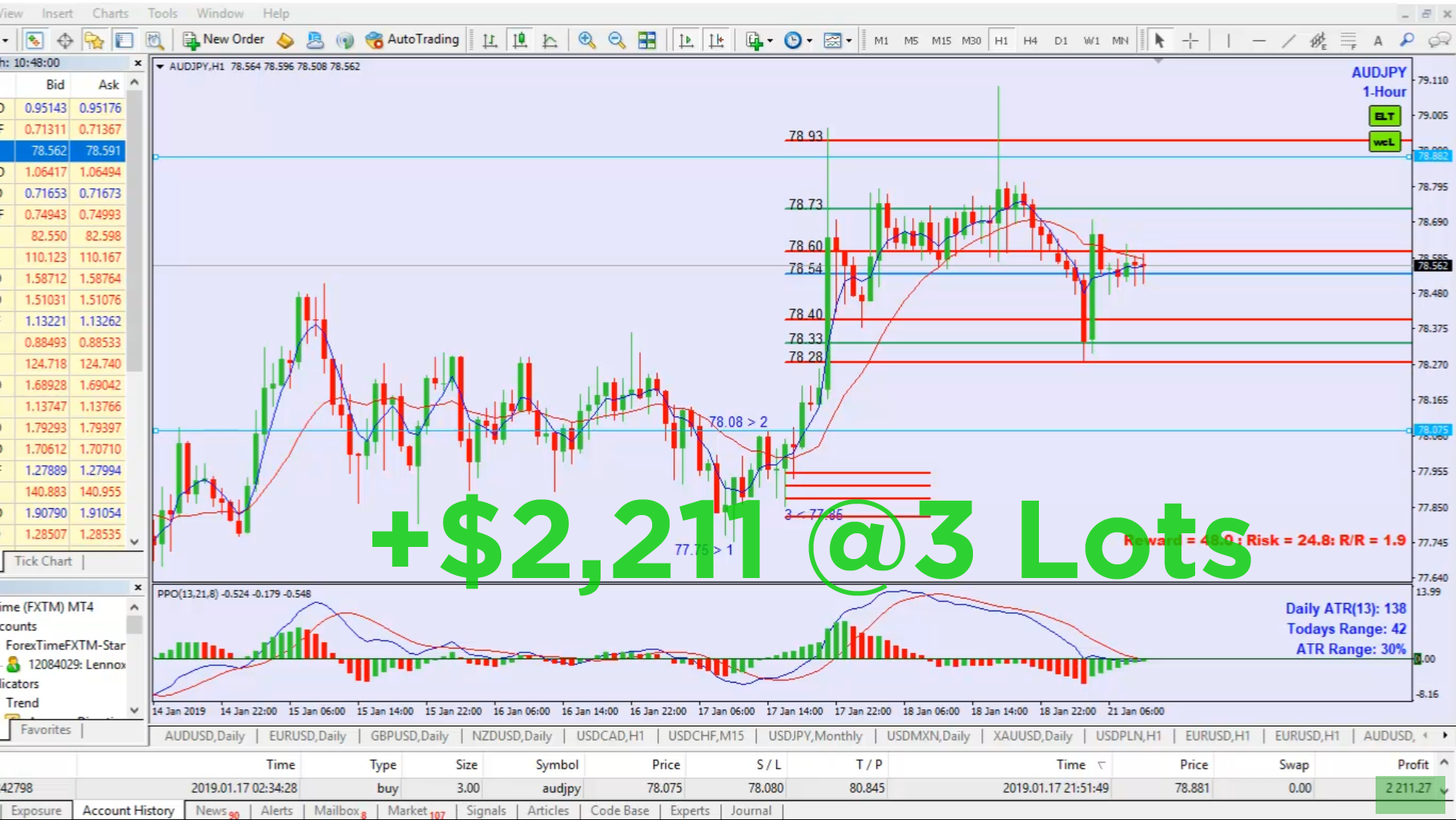
Task: Select the H4 timeframe
Action: [1031, 41]
